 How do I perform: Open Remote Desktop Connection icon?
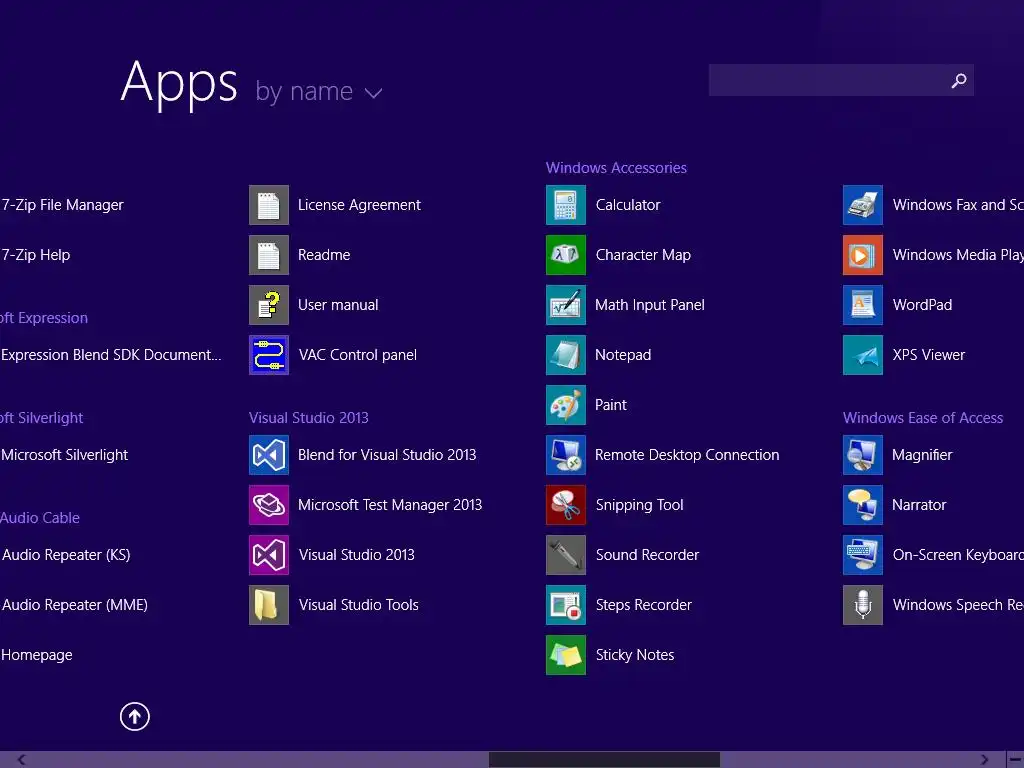[566, 455]
